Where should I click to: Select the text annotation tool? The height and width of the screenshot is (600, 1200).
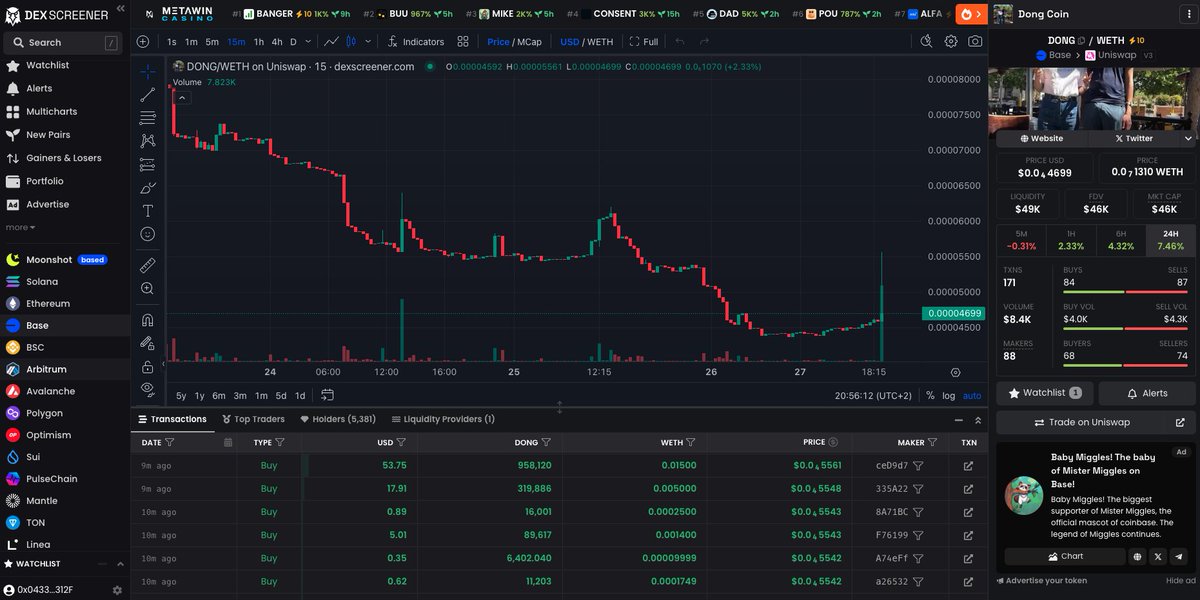coord(147,210)
